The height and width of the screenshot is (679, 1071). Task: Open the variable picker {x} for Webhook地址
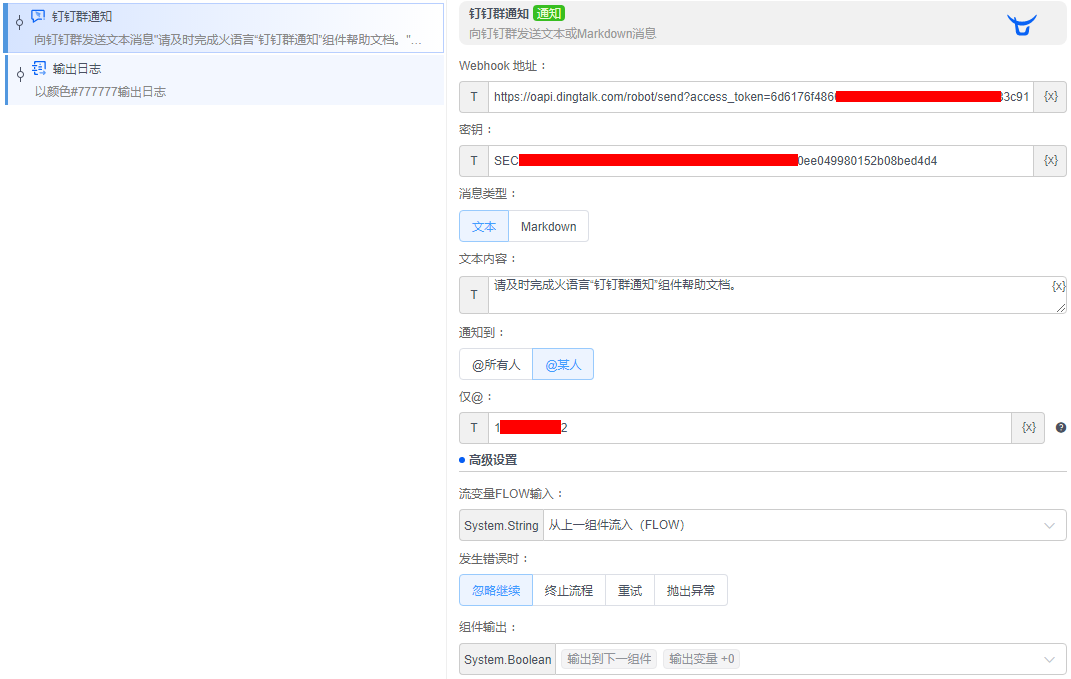[1050, 96]
